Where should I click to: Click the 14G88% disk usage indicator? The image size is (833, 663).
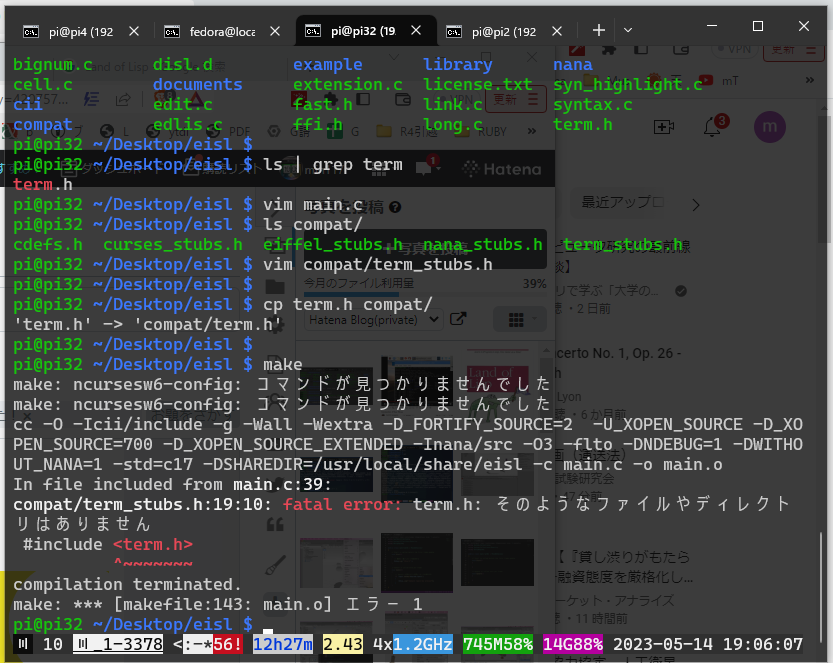(x=571, y=644)
